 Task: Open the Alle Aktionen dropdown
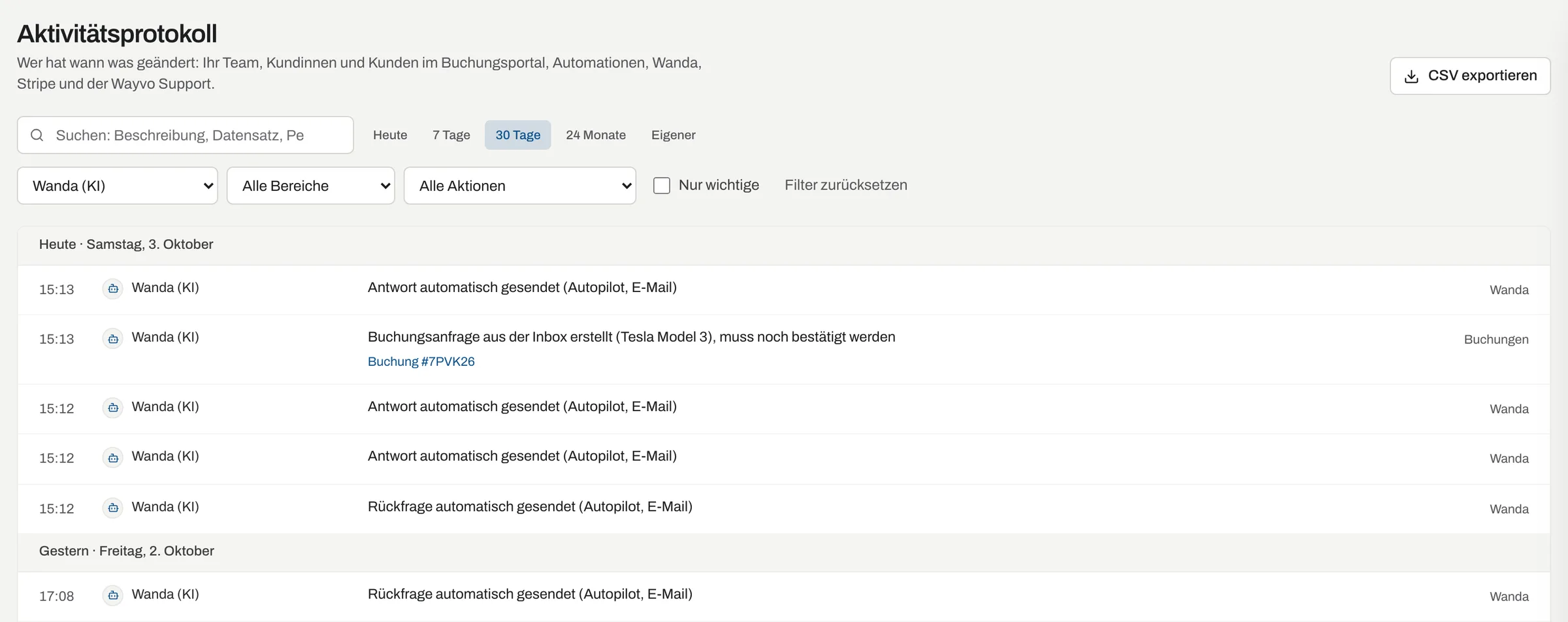click(x=520, y=186)
